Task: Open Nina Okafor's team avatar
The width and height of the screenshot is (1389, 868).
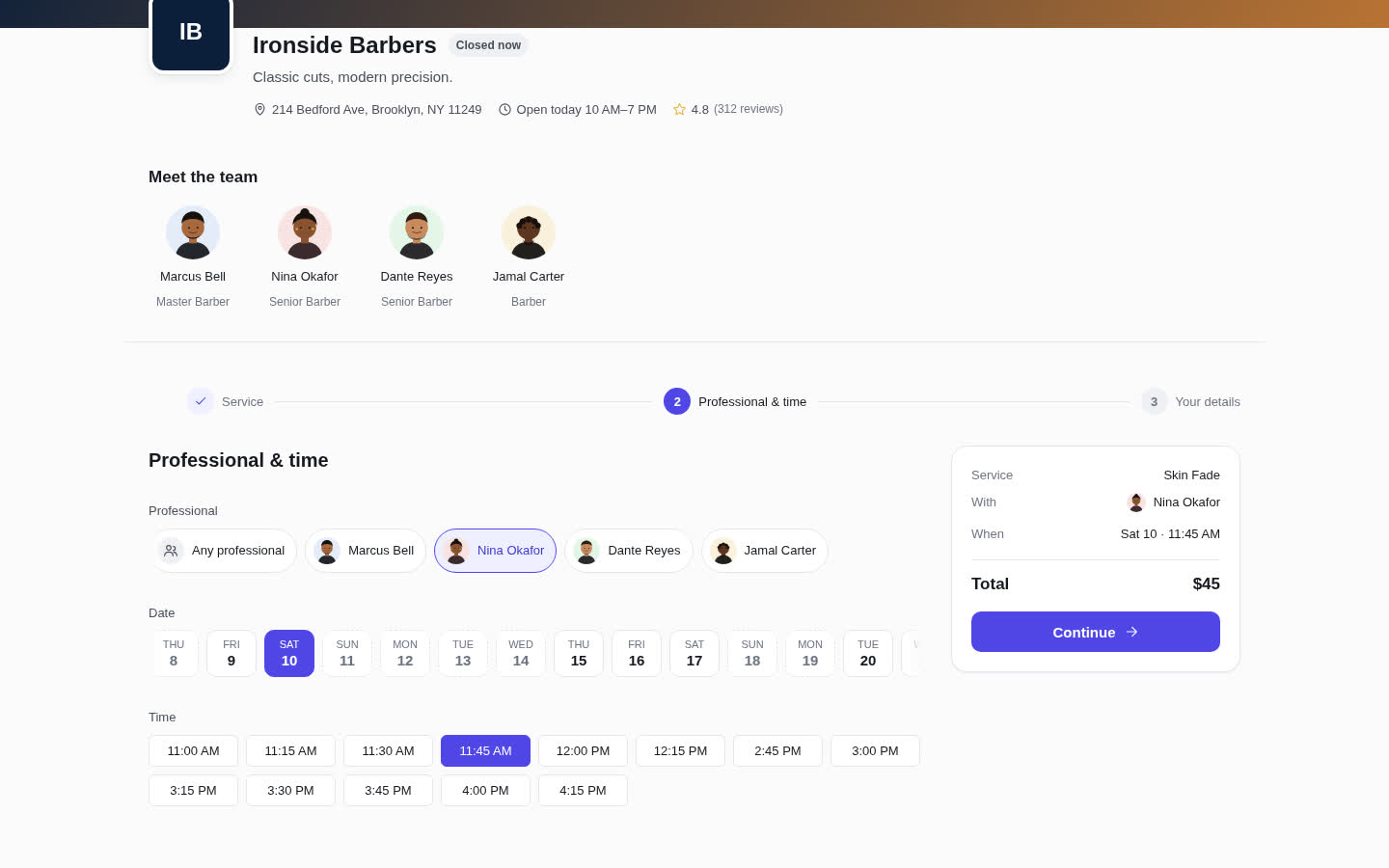Action: click(x=305, y=232)
